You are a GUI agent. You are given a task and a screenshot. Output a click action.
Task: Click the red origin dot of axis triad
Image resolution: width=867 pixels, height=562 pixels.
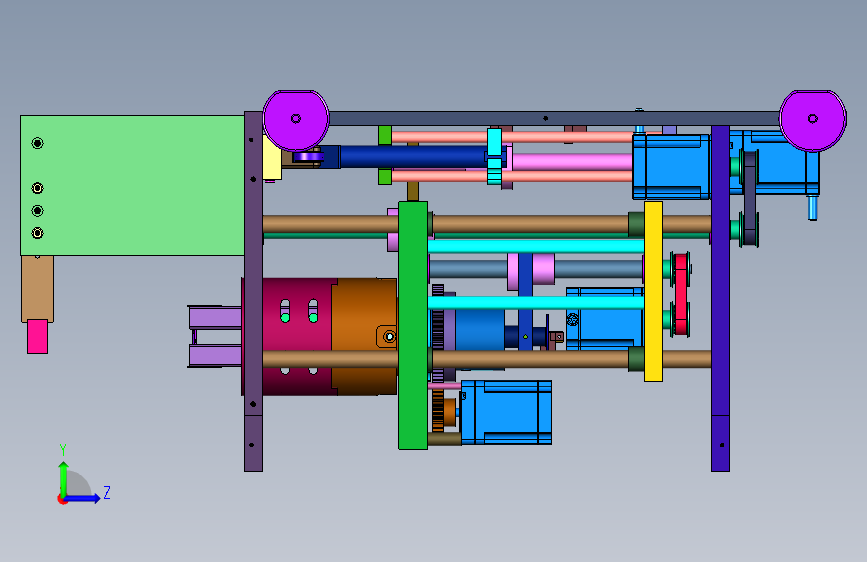62,499
